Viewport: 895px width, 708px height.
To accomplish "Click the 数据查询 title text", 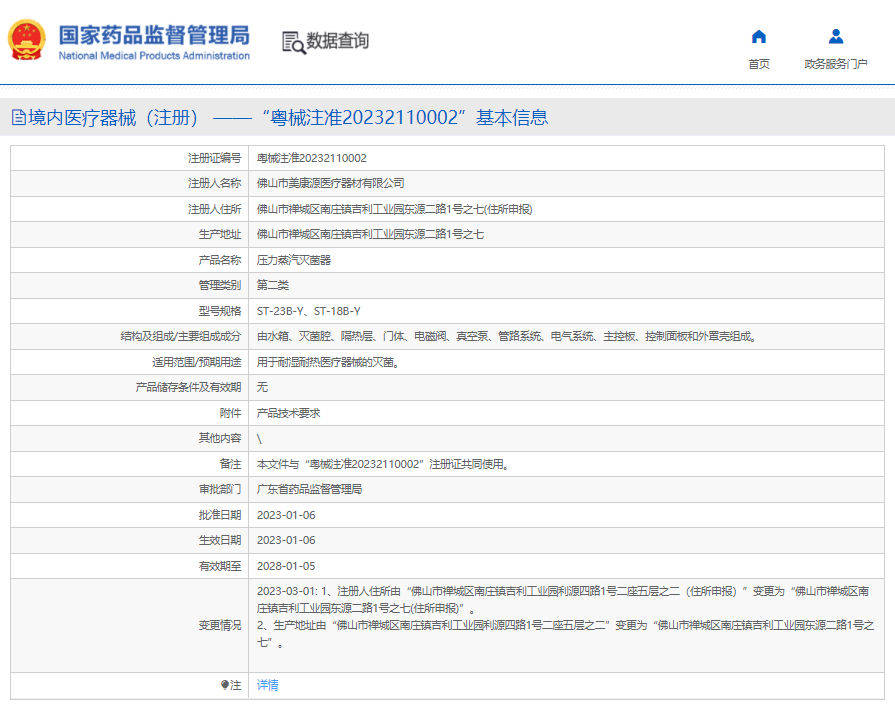I will tap(337, 41).
